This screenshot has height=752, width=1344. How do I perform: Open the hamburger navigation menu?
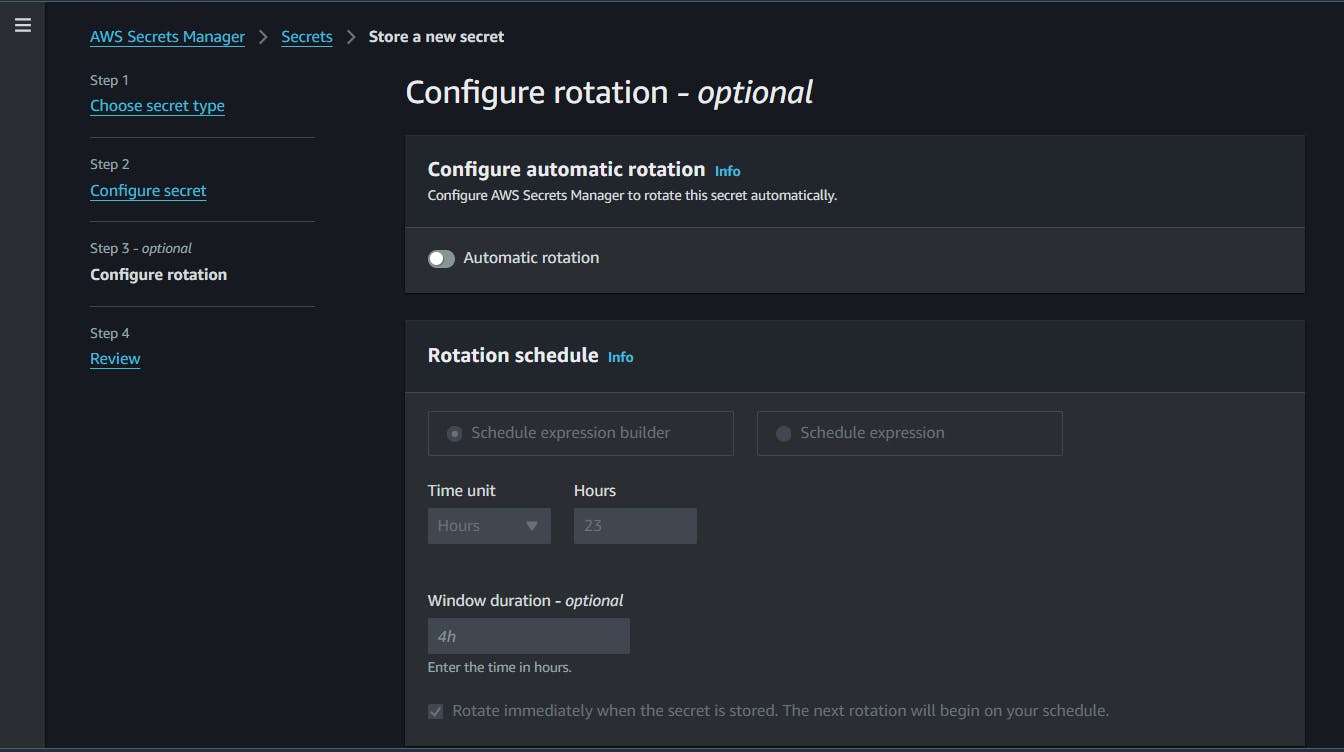23,26
